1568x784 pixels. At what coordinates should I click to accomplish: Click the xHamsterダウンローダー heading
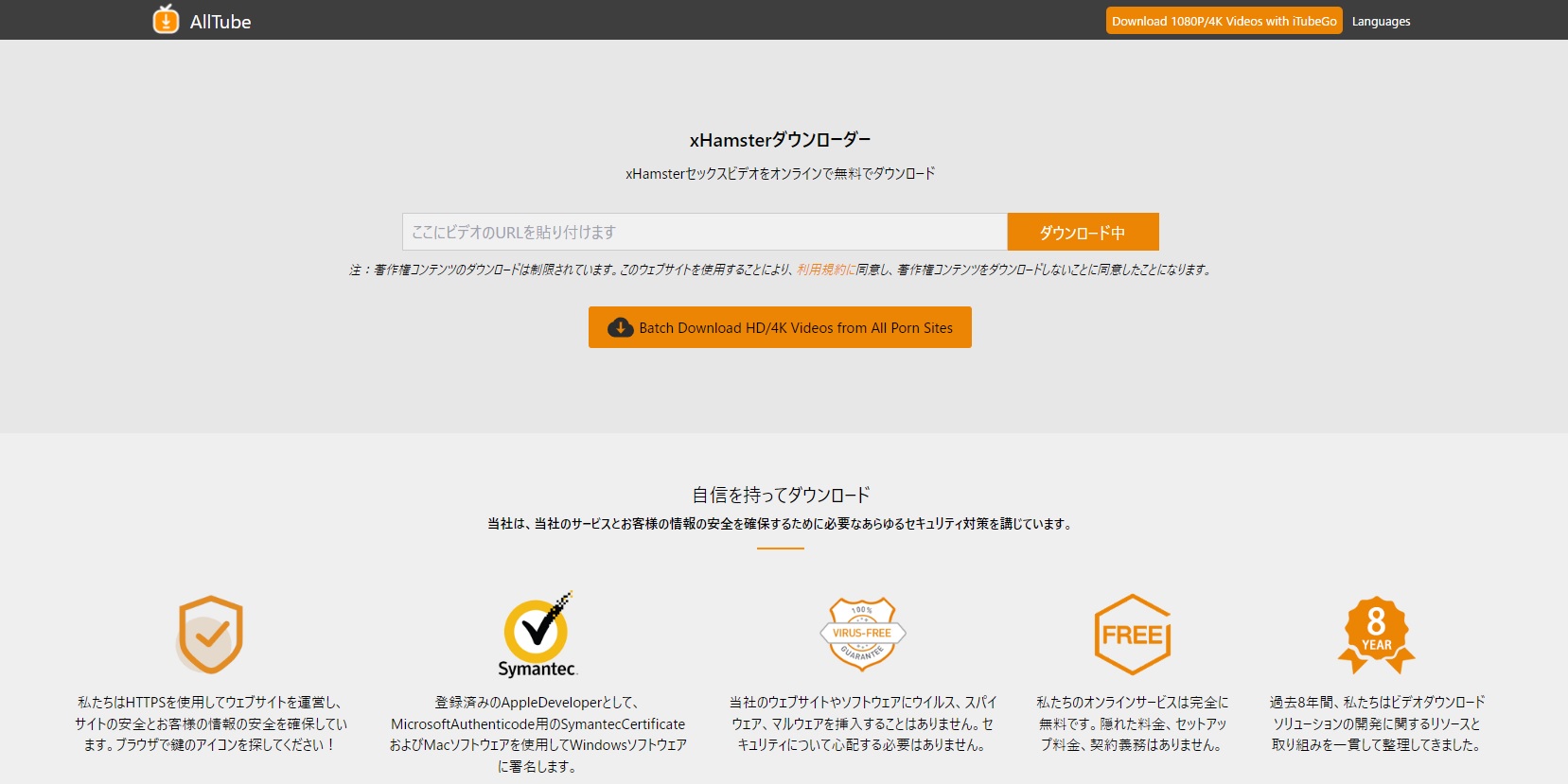click(780, 140)
